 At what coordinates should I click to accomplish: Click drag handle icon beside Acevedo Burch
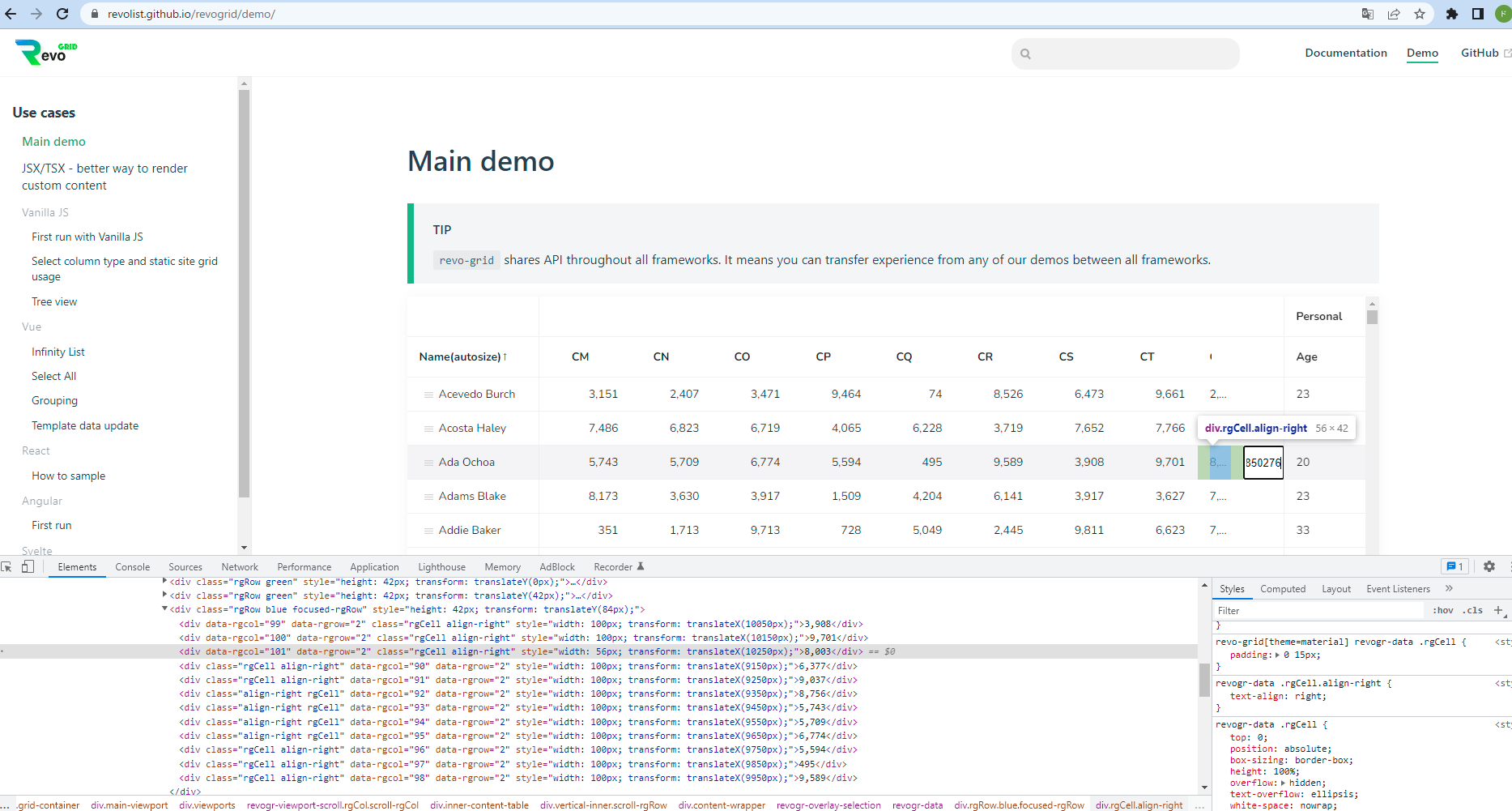pos(428,395)
